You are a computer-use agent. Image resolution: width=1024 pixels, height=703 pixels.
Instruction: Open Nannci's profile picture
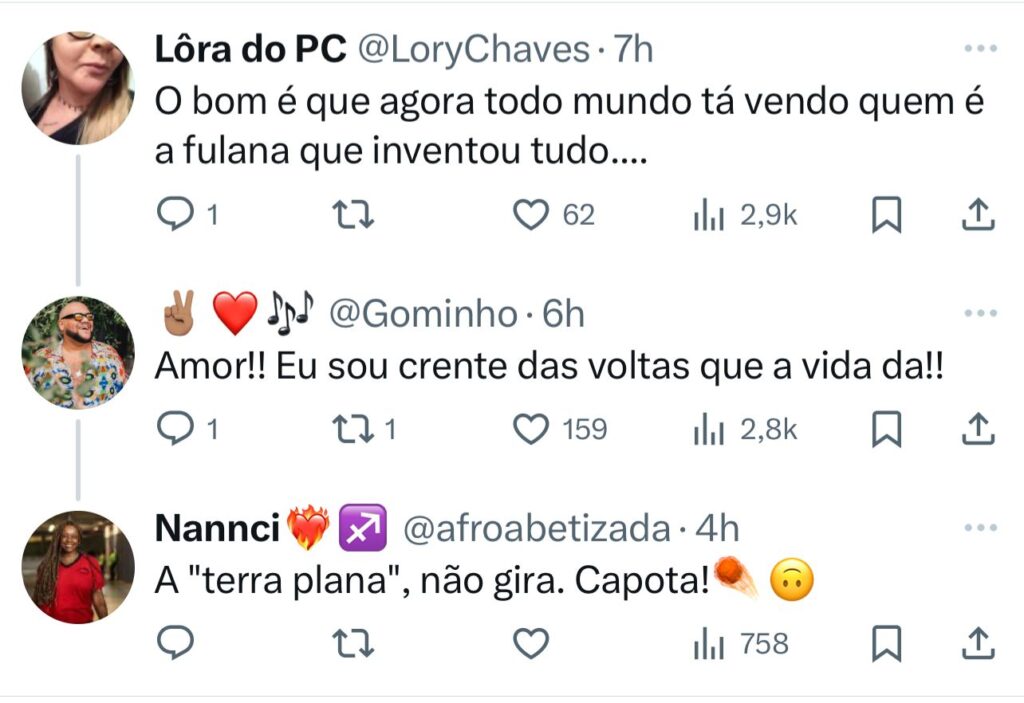[78, 567]
